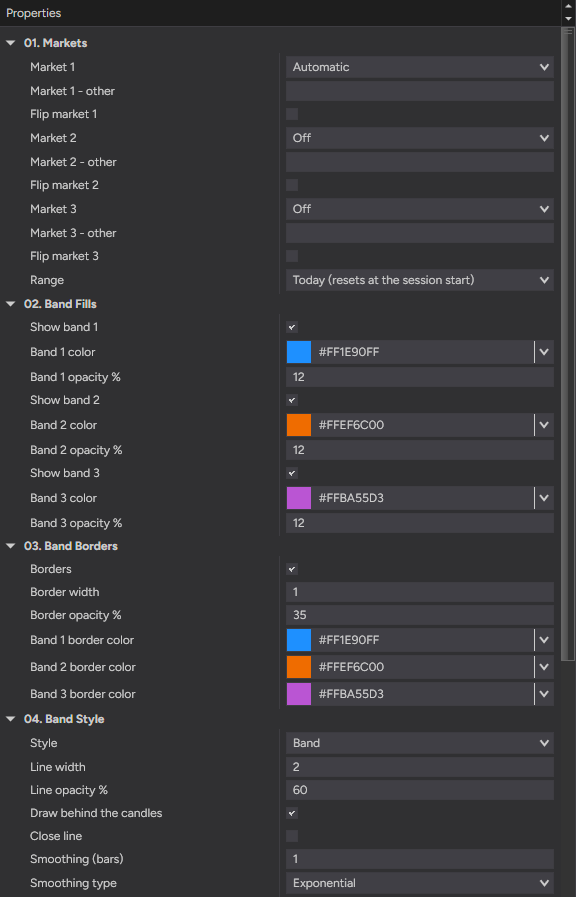Click the purple Band 3 color swatch
Viewport: 576px width, 897px height.
tap(299, 498)
